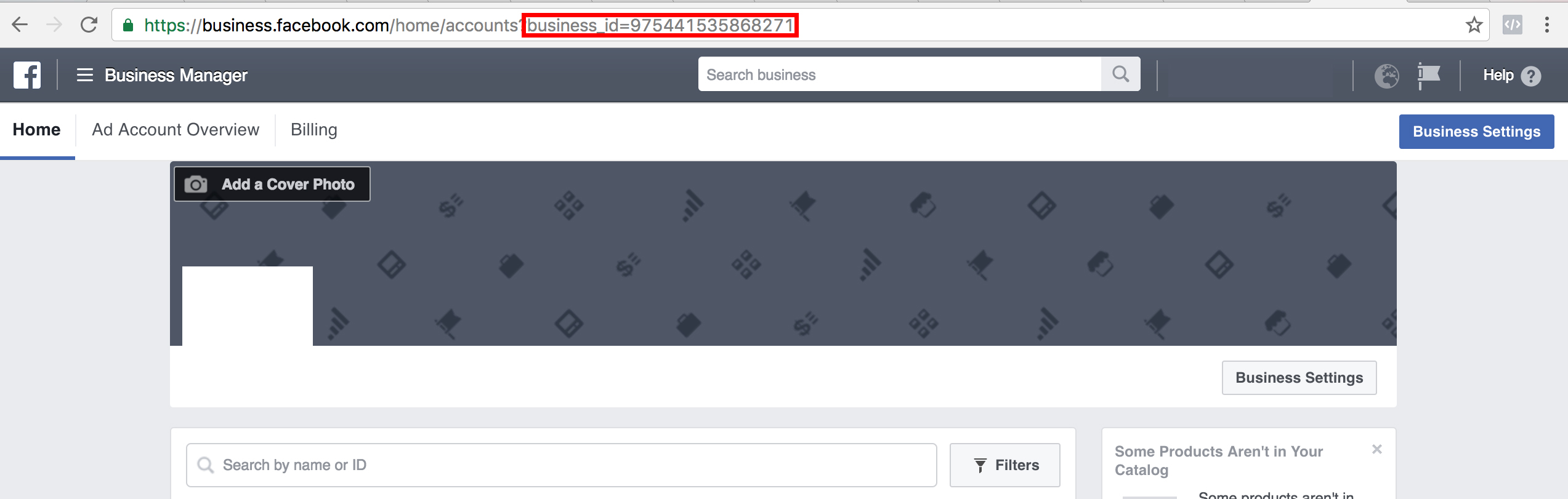
Task: Open the Business Manager hamburger menu
Action: [x=84, y=75]
